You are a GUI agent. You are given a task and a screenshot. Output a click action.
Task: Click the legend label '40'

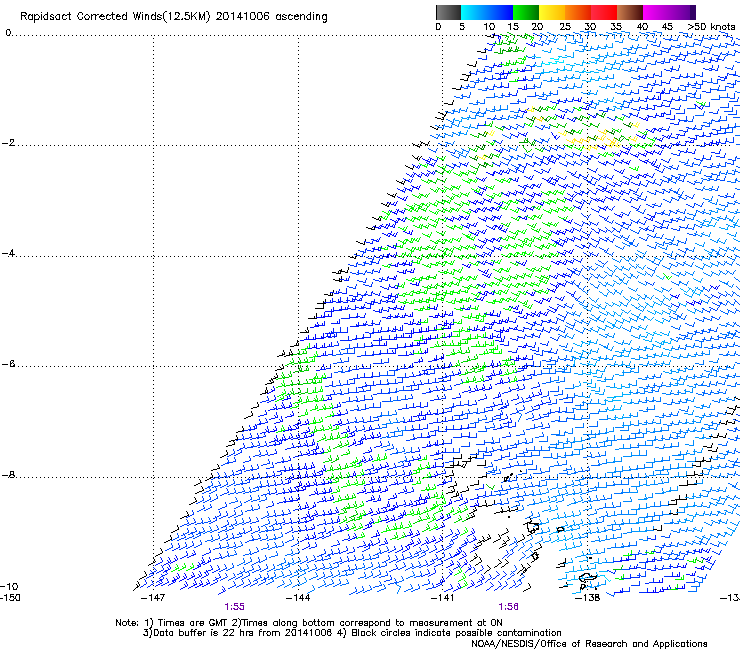[642, 27]
